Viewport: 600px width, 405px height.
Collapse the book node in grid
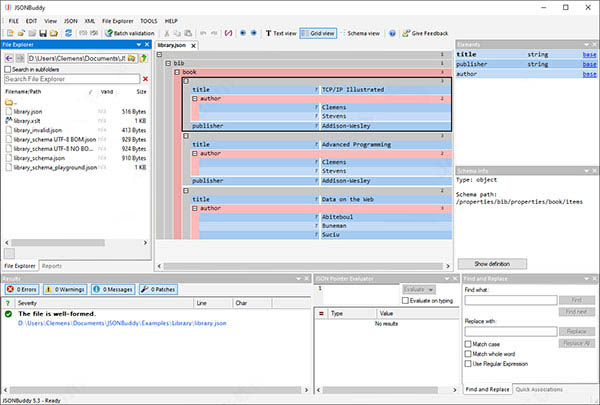click(x=178, y=73)
